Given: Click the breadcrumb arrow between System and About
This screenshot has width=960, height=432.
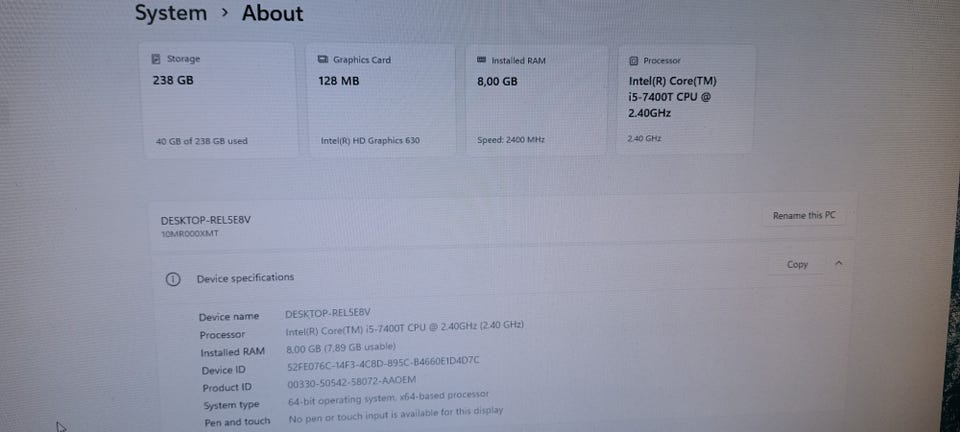Looking at the screenshot, I should tap(224, 13).
